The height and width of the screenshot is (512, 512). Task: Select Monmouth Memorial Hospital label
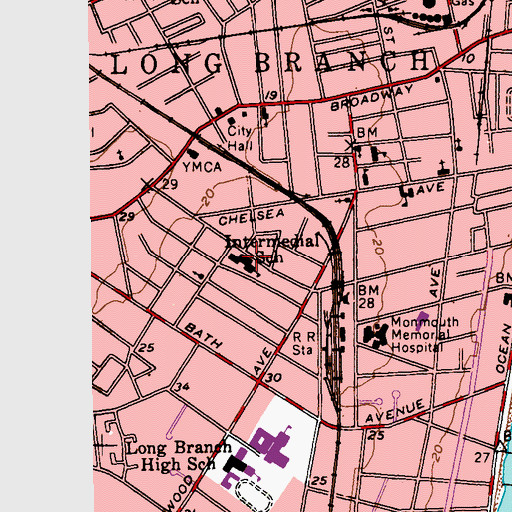[x=425, y=334]
